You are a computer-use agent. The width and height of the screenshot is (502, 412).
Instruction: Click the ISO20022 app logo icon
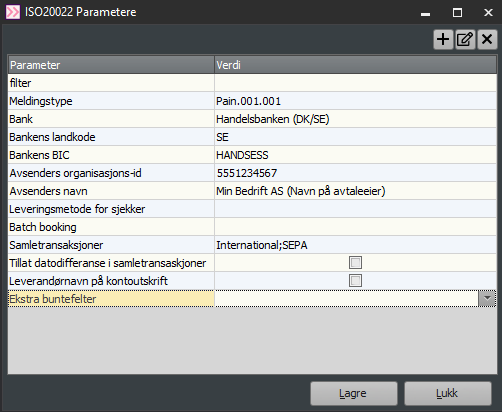(13, 12)
